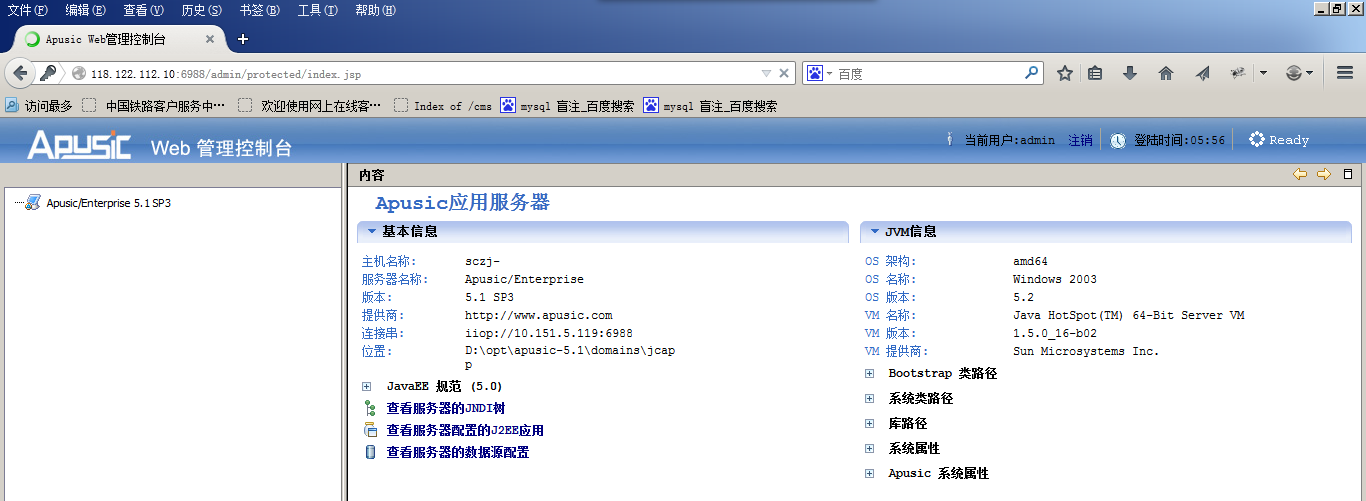This screenshot has height=501, width=1366.
Task: Click the J2EE application icon
Action: click(x=370, y=430)
